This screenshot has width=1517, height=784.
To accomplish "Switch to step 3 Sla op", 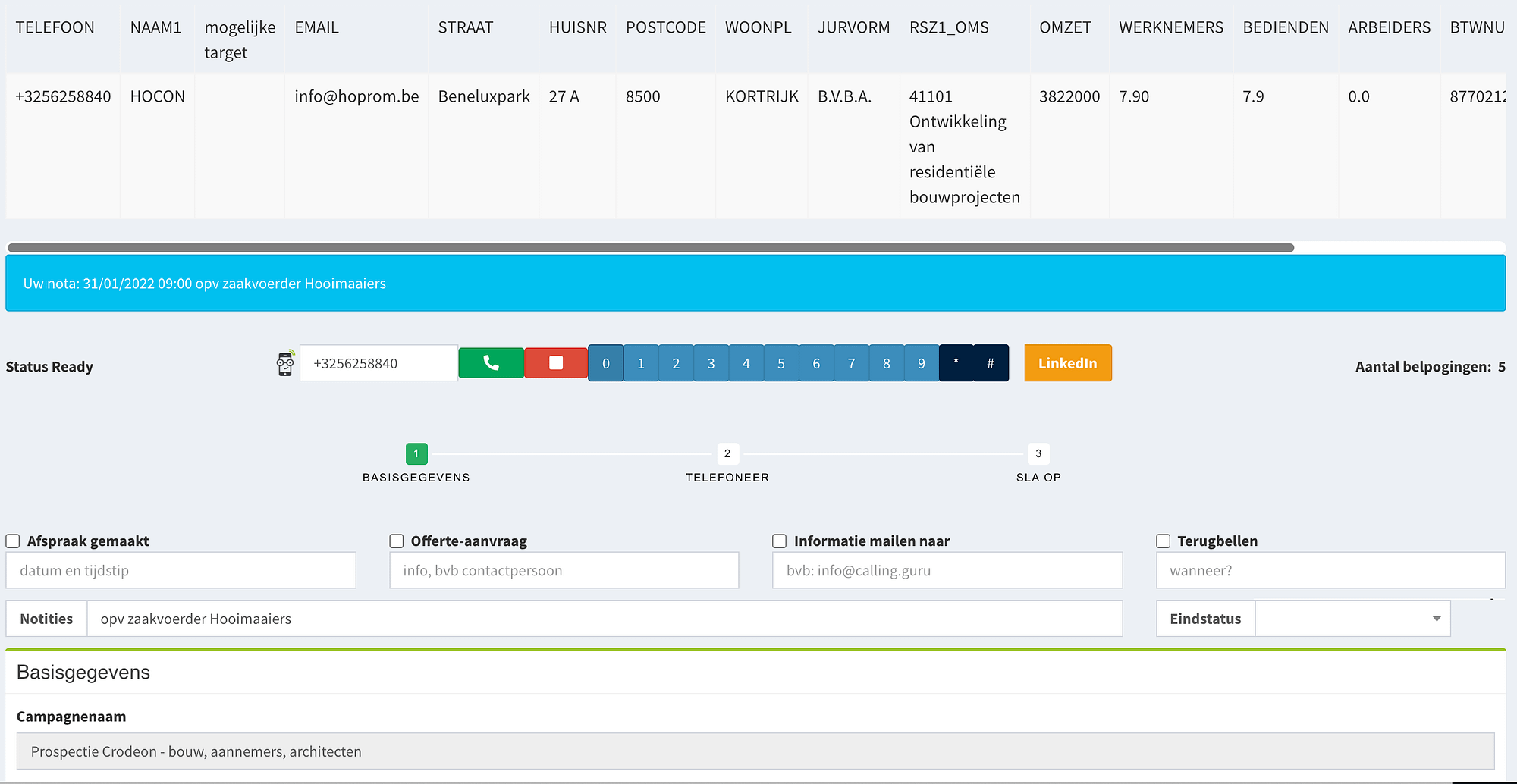I will (x=1038, y=454).
